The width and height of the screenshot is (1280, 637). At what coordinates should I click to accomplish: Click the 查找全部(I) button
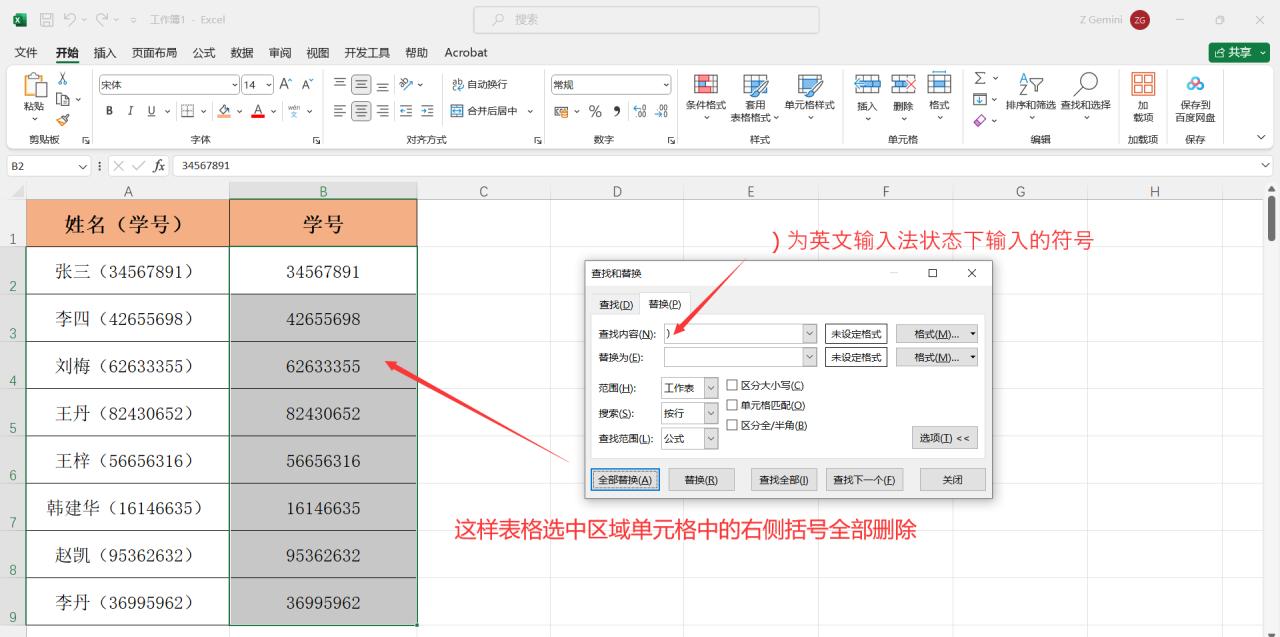[784, 480]
